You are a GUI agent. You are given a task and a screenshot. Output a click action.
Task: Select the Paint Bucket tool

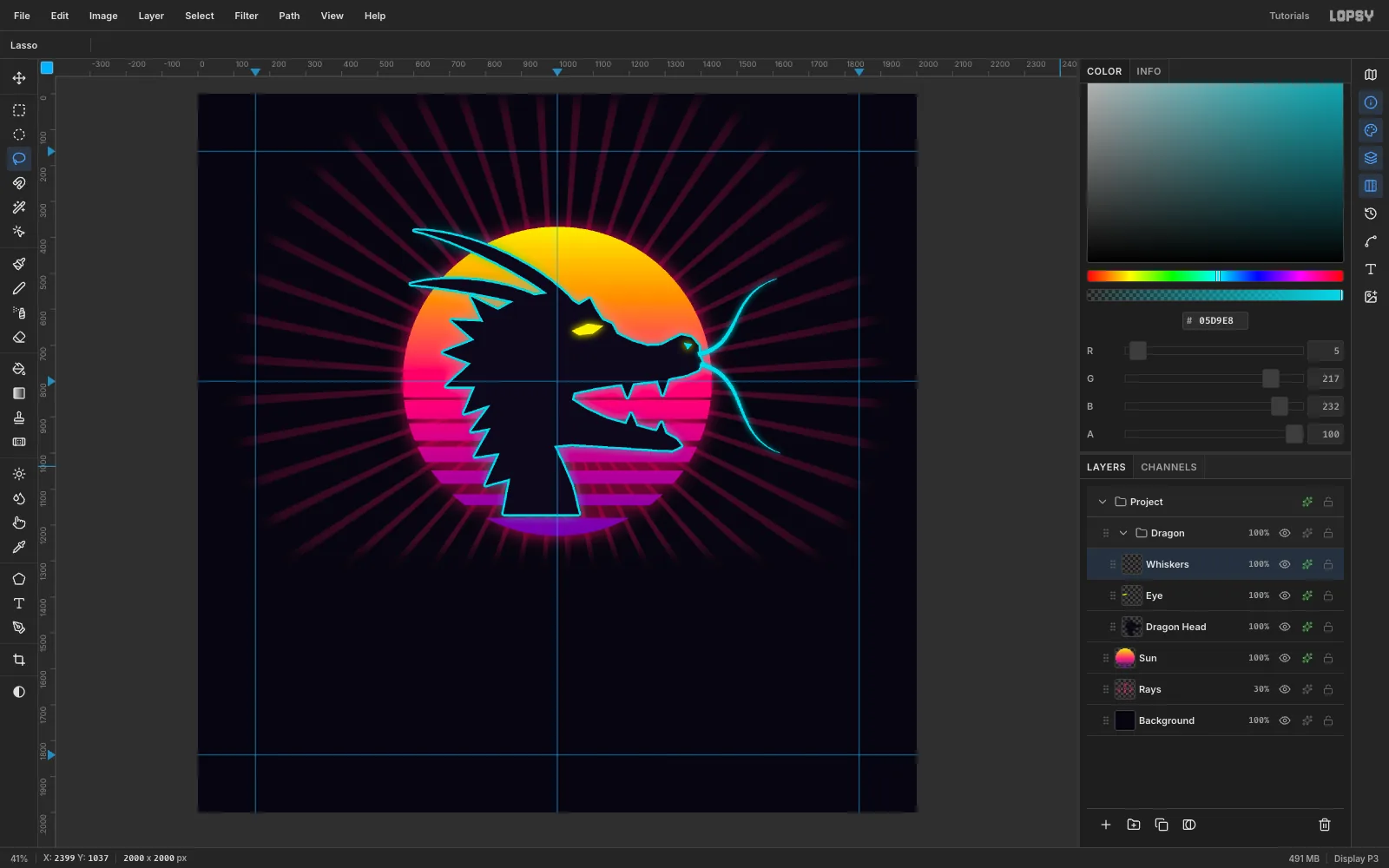point(19,369)
